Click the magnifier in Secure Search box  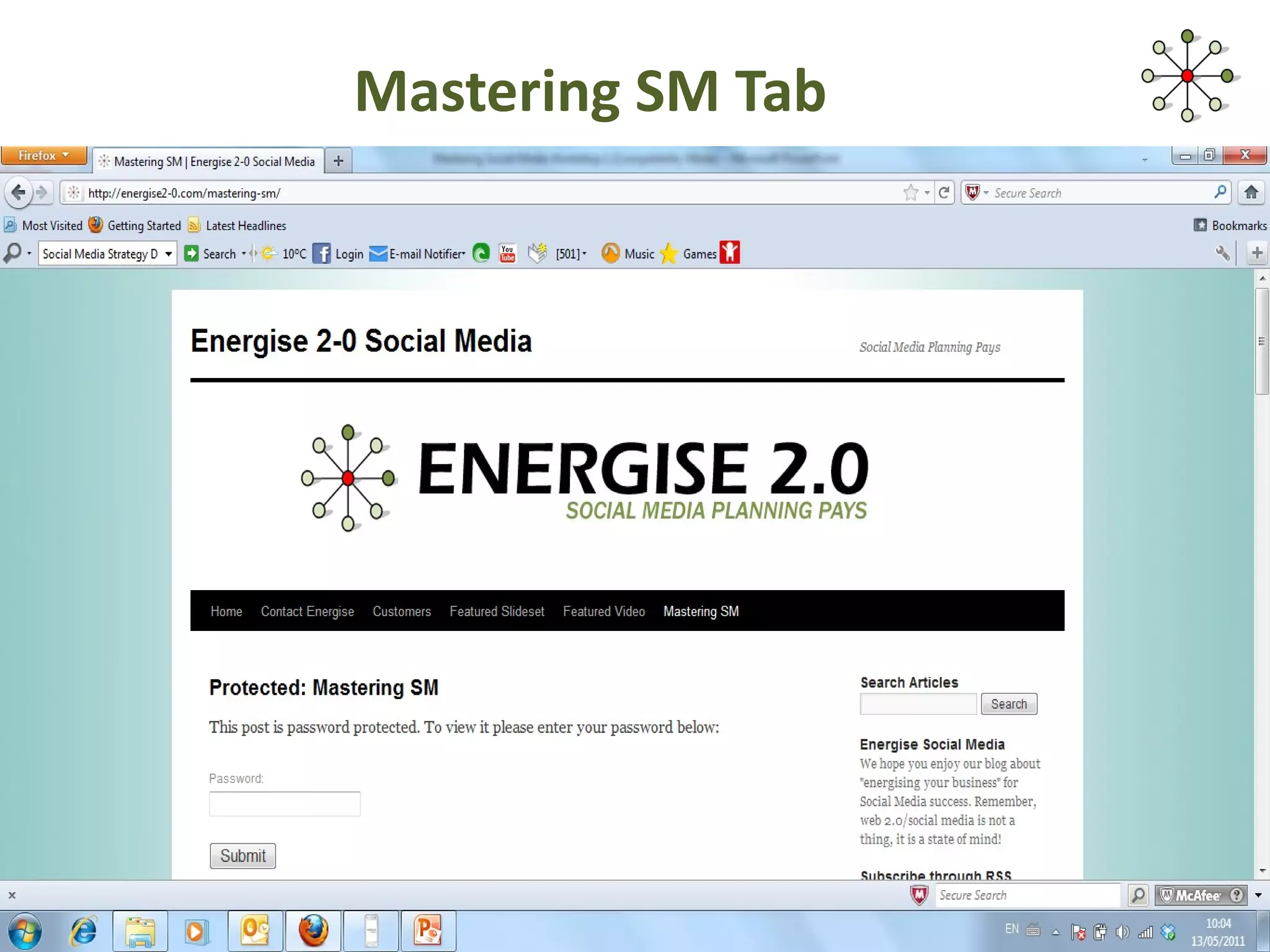click(x=1220, y=192)
